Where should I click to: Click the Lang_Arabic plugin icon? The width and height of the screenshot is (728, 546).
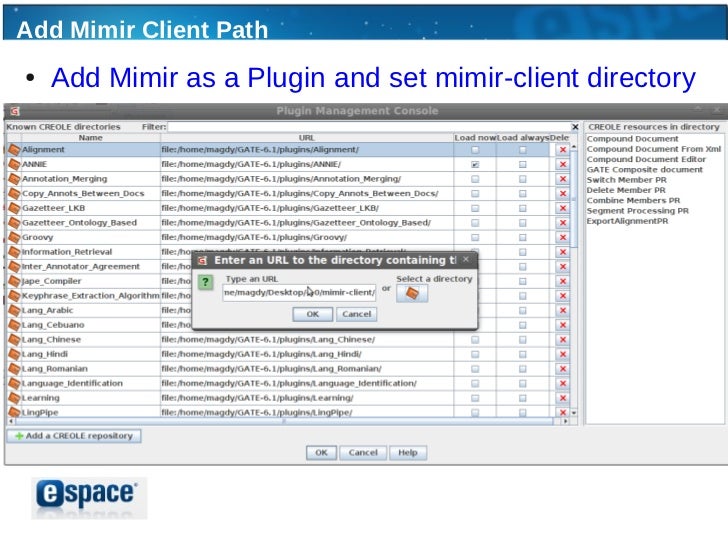point(14,311)
